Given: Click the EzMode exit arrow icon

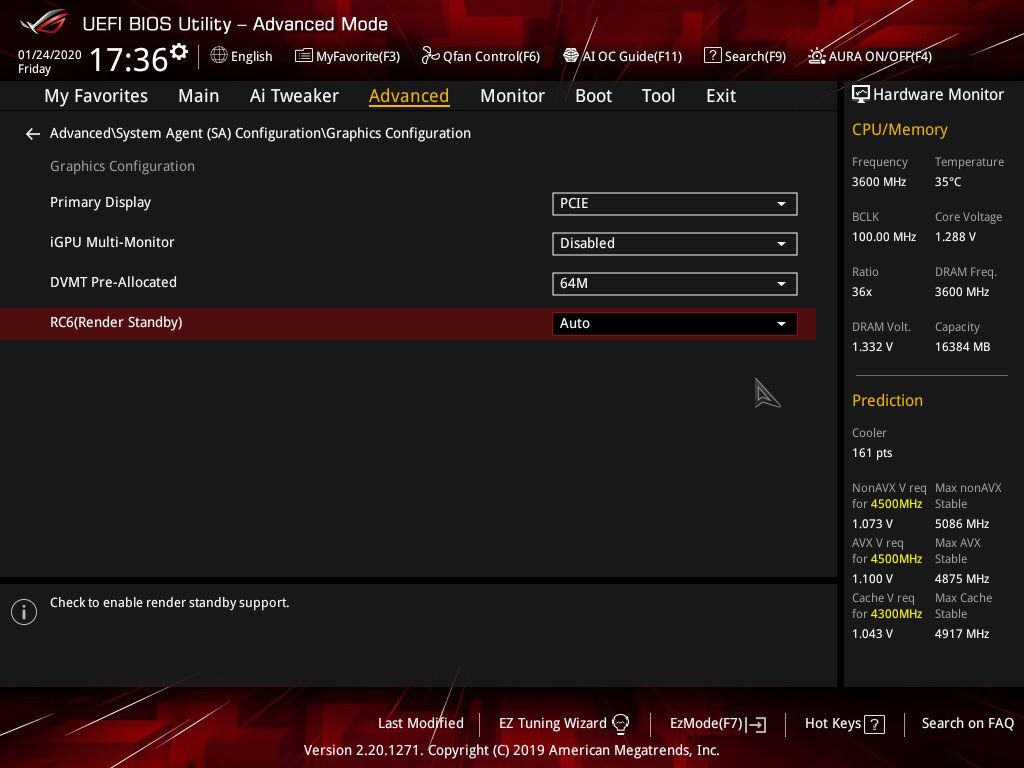Looking at the screenshot, I should (756, 724).
